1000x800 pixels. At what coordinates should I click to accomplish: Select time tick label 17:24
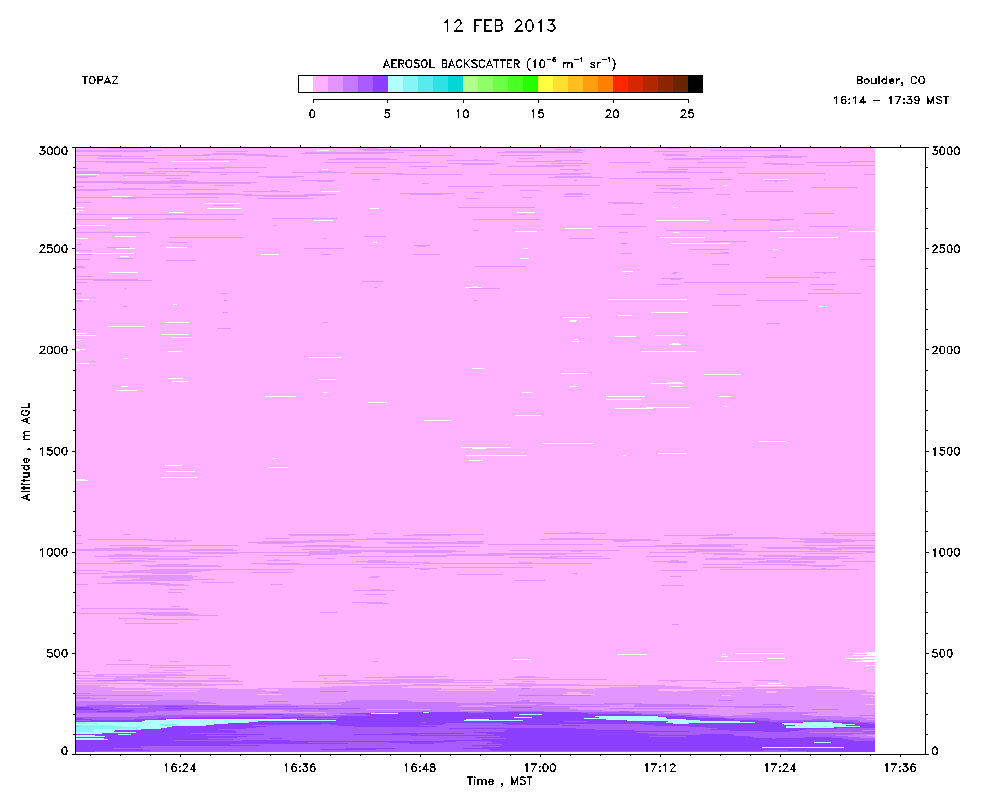(x=780, y=768)
